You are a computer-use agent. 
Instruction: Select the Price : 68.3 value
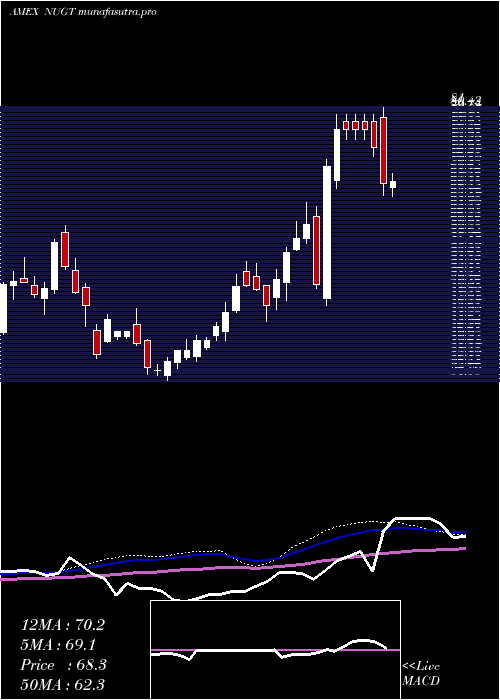pyautogui.click(x=63, y=665)
